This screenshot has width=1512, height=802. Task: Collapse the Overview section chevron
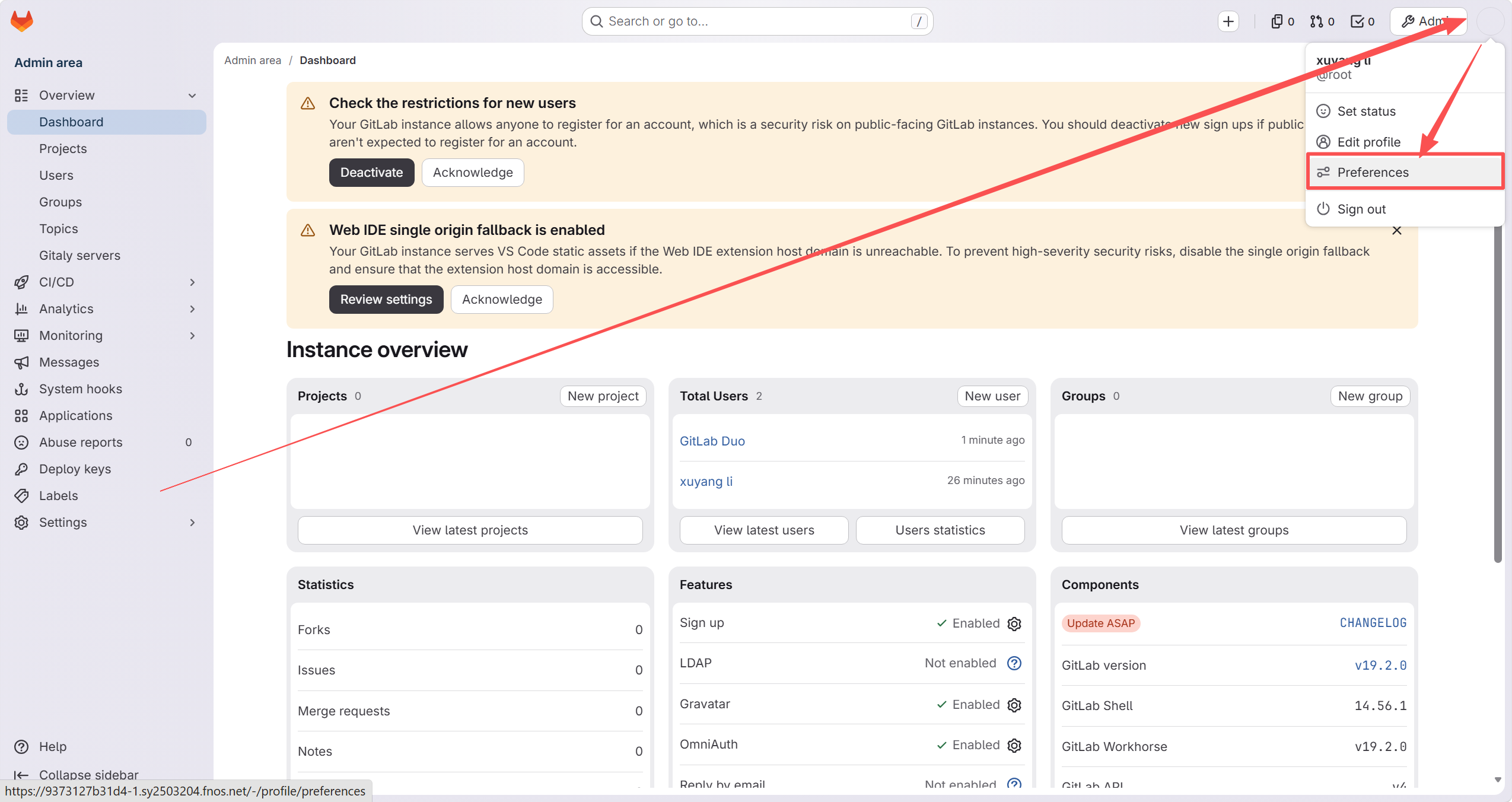click(x=192, y=96)
